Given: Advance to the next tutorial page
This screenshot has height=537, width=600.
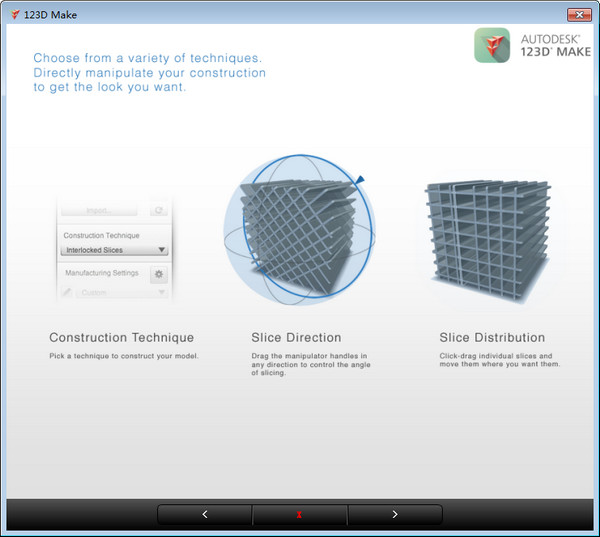Looking at the screenshot, I should click(395, 514).
